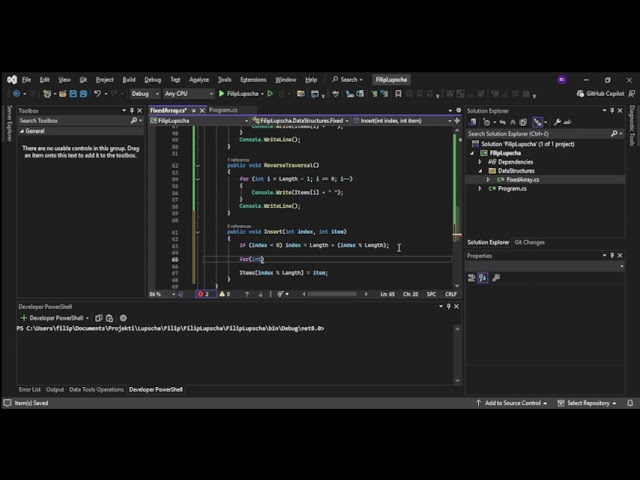Image resolution: width=640 pixels, height=480 pixels.
Task: Click Show All Files icon in Solution Explorer
Action: point(523,122)
